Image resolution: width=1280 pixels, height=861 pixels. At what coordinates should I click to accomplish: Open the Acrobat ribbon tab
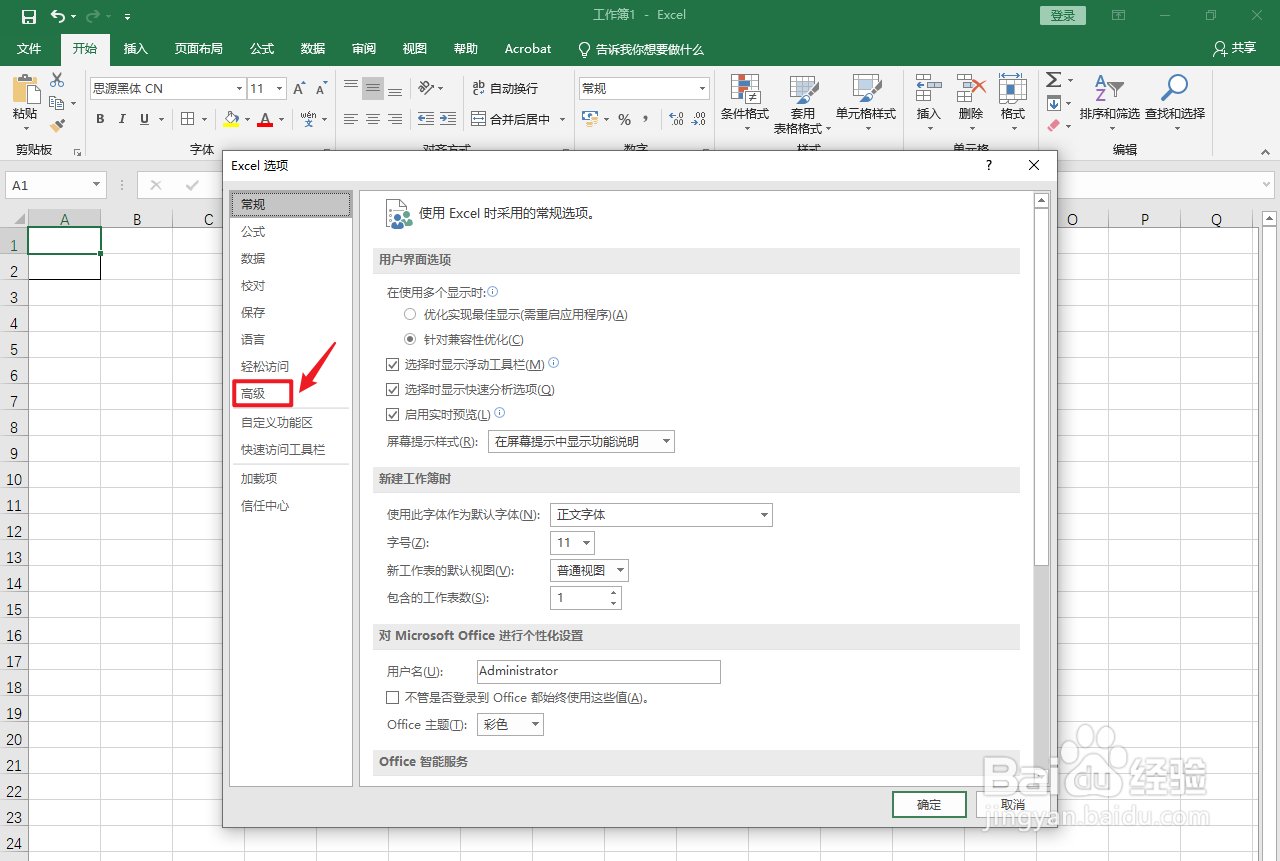527,48
